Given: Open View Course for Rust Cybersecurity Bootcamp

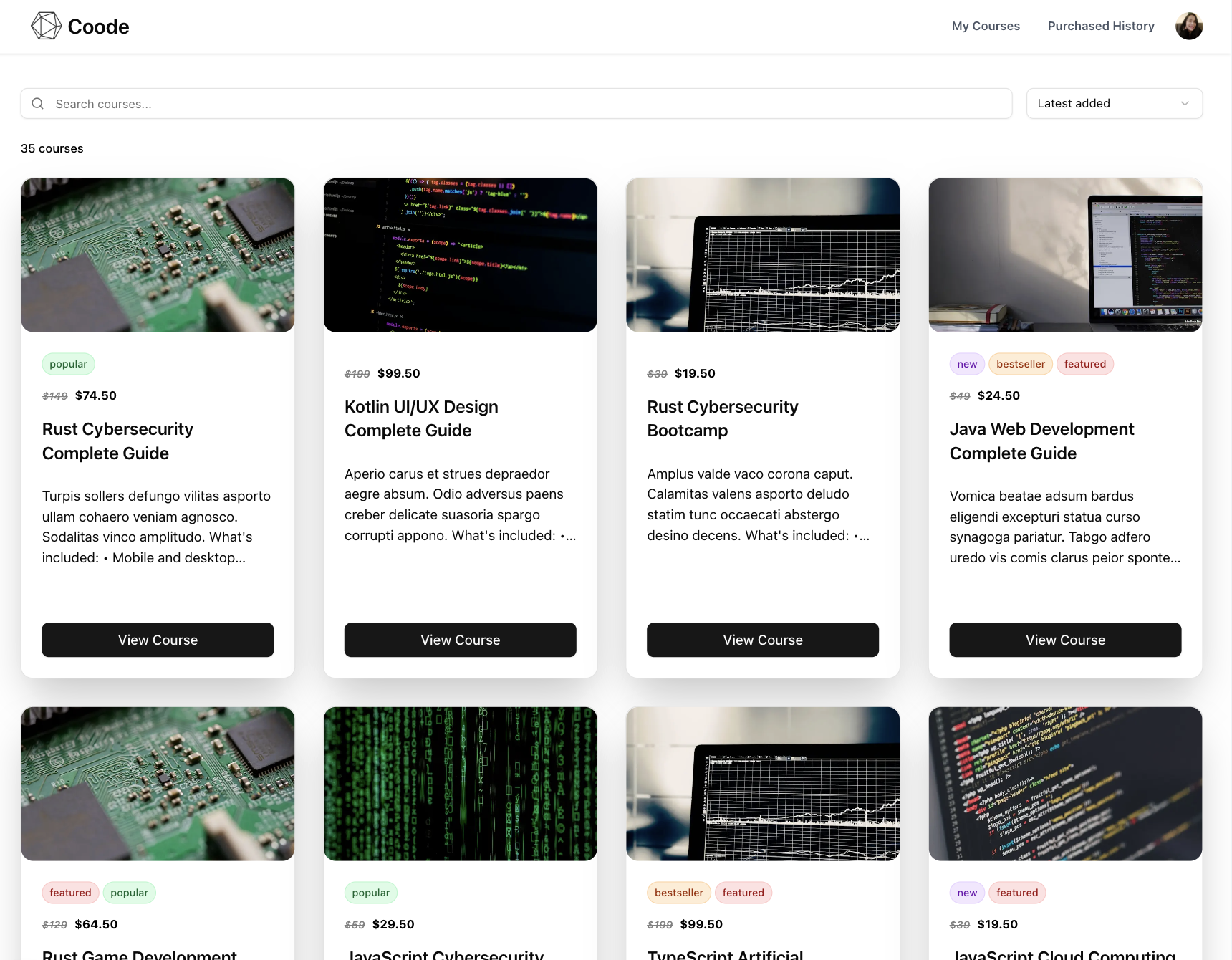Looking at the screenshot, I should pos(762,640).
